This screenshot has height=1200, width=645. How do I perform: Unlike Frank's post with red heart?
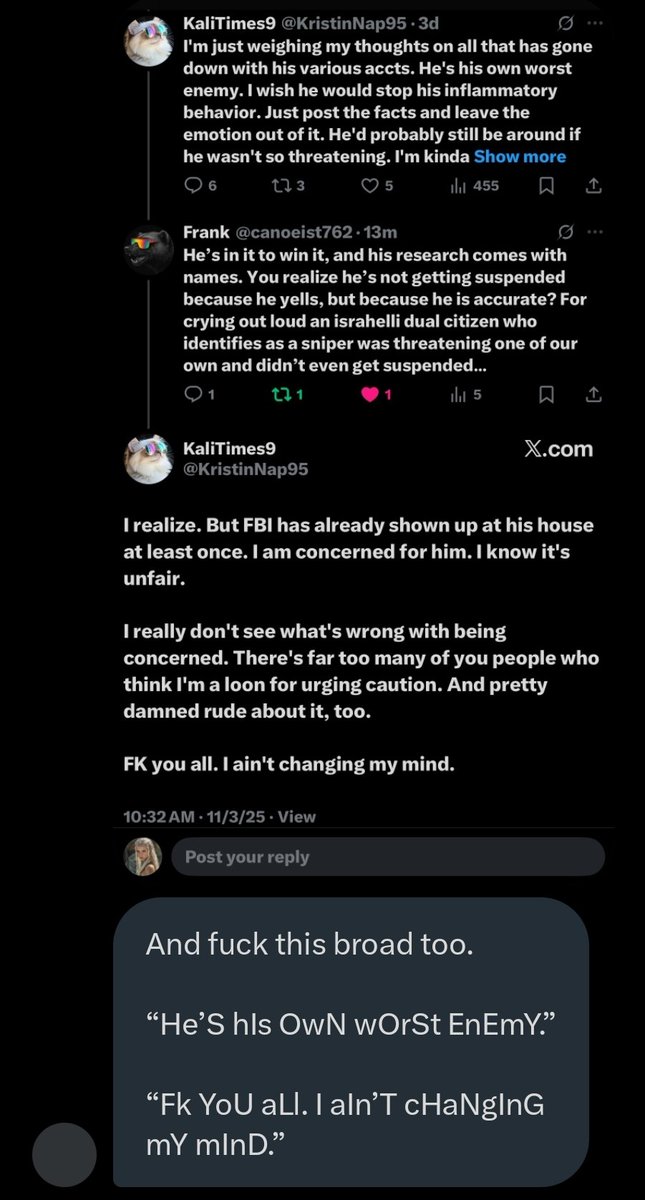pyautogui.click(x=369, y=395)
